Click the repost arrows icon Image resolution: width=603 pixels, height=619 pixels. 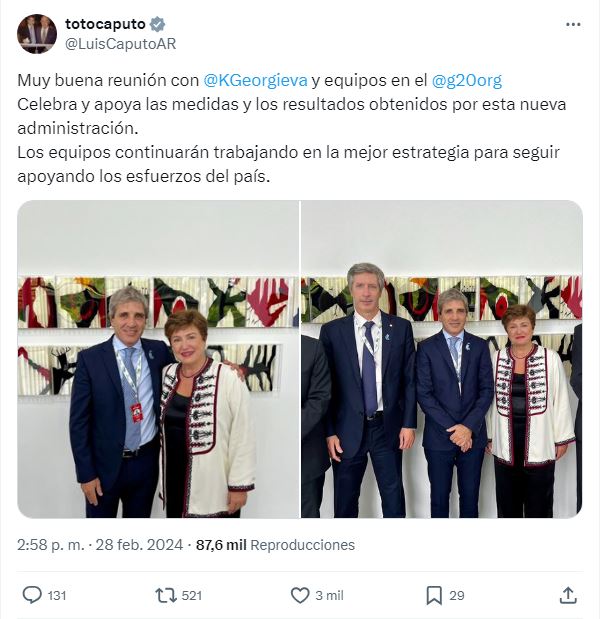click(x=166, y=595)
